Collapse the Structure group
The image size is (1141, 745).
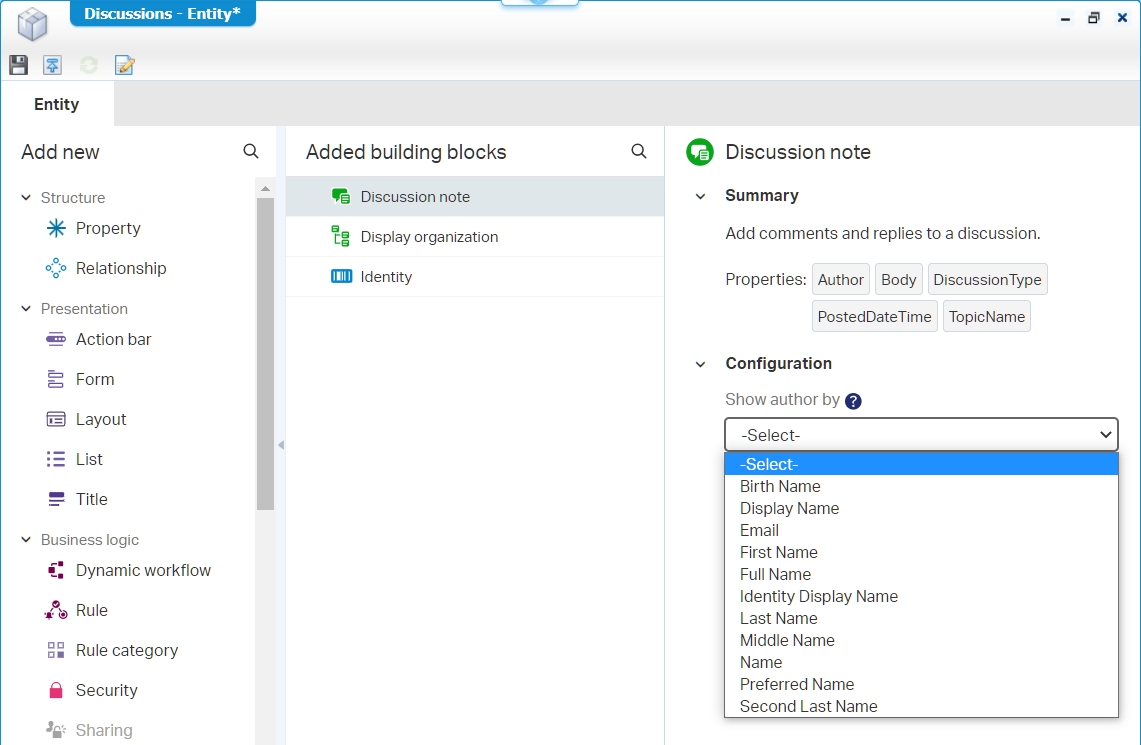point(26,198)
